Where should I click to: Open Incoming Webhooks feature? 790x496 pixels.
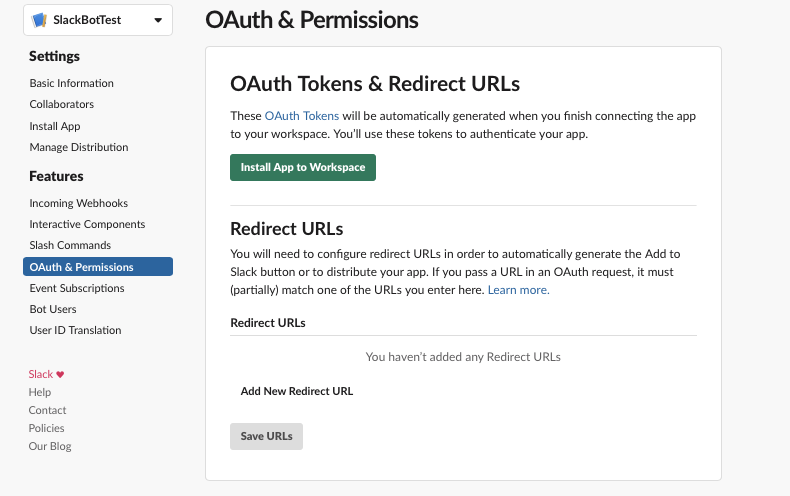(79, 203)
